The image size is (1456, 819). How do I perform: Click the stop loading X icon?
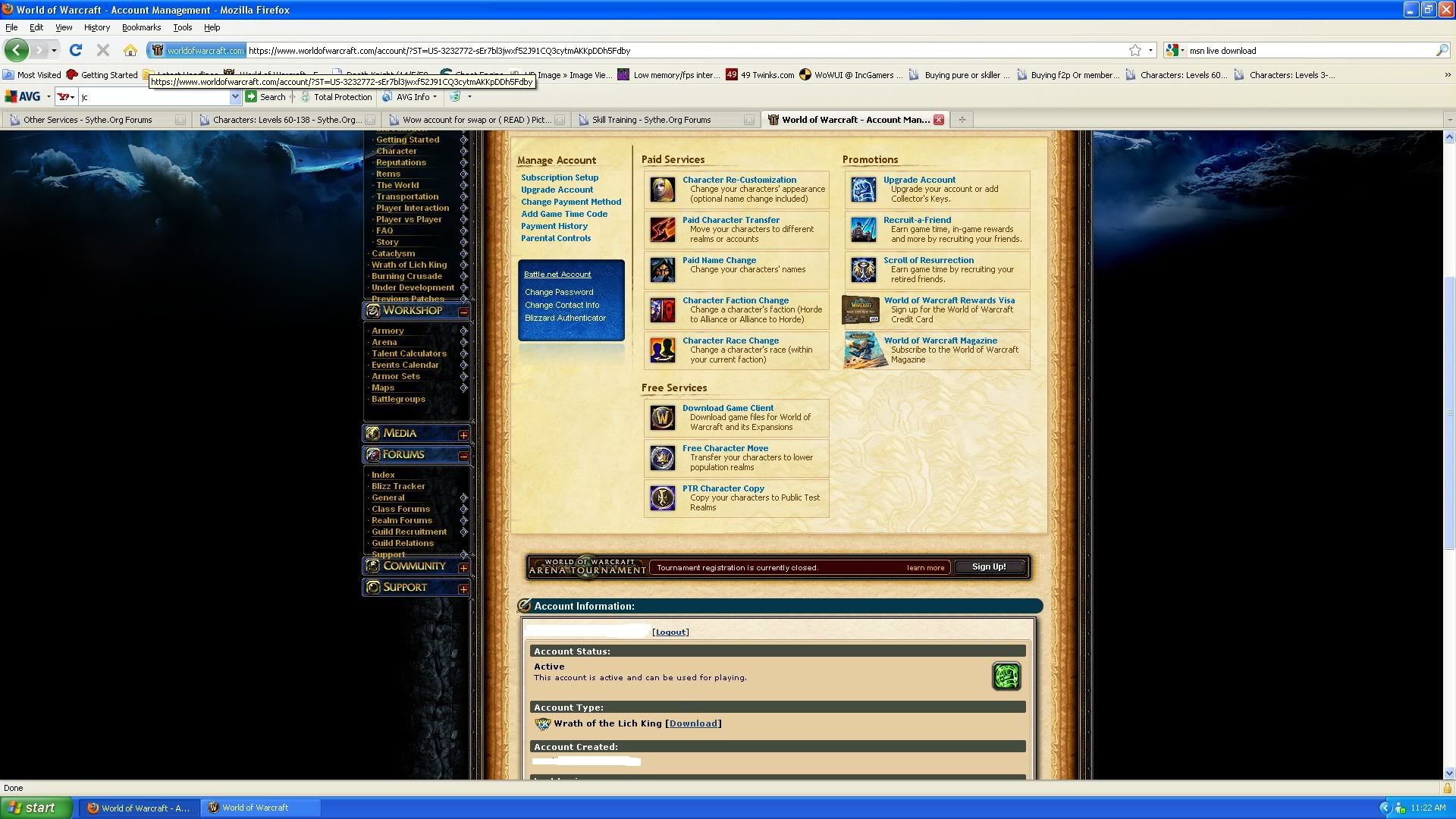pos(103,51)
